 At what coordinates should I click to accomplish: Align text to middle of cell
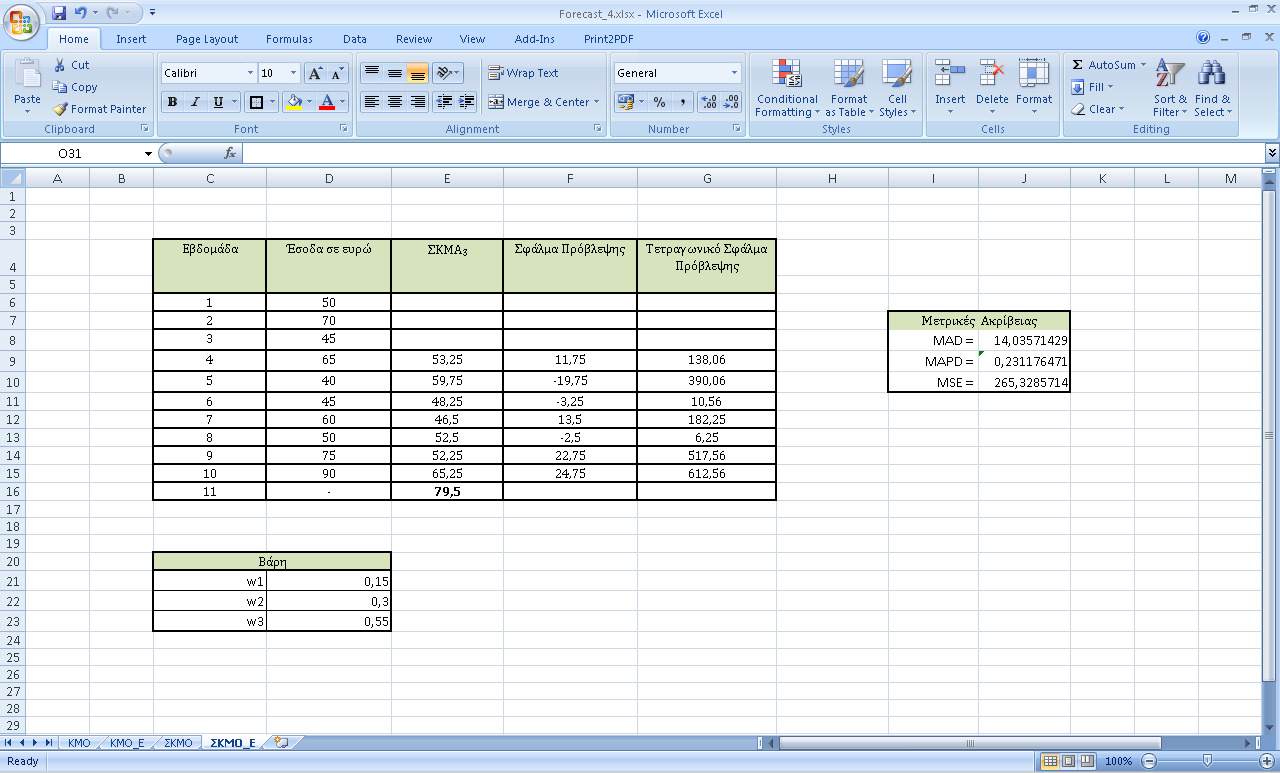(x=395, y=73)
